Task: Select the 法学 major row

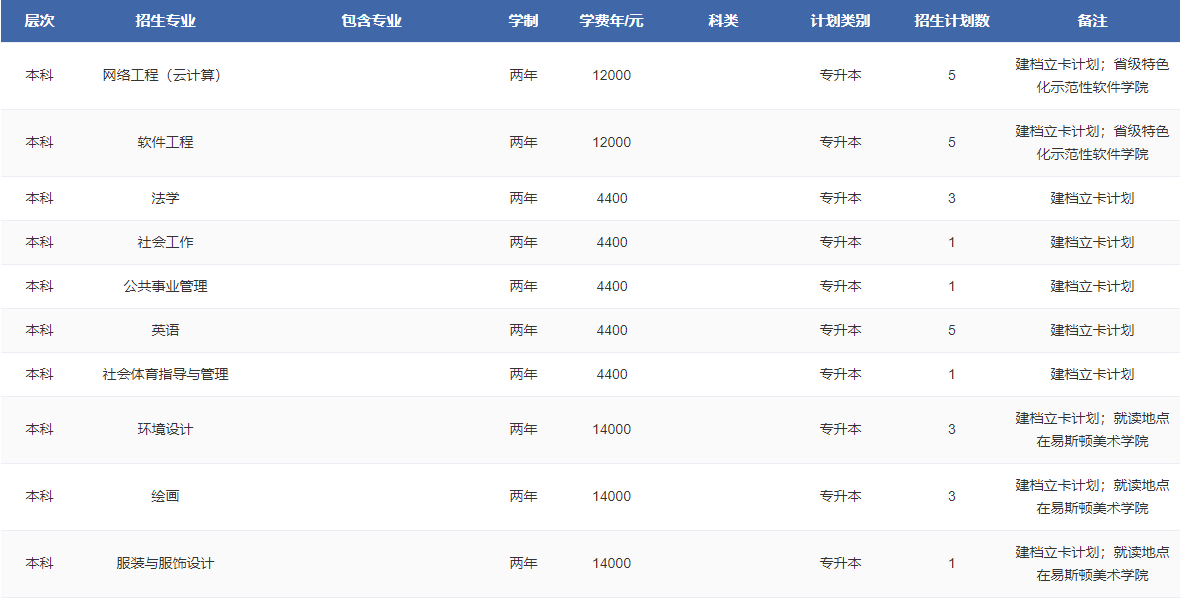Action: click(x=165, y=198)
